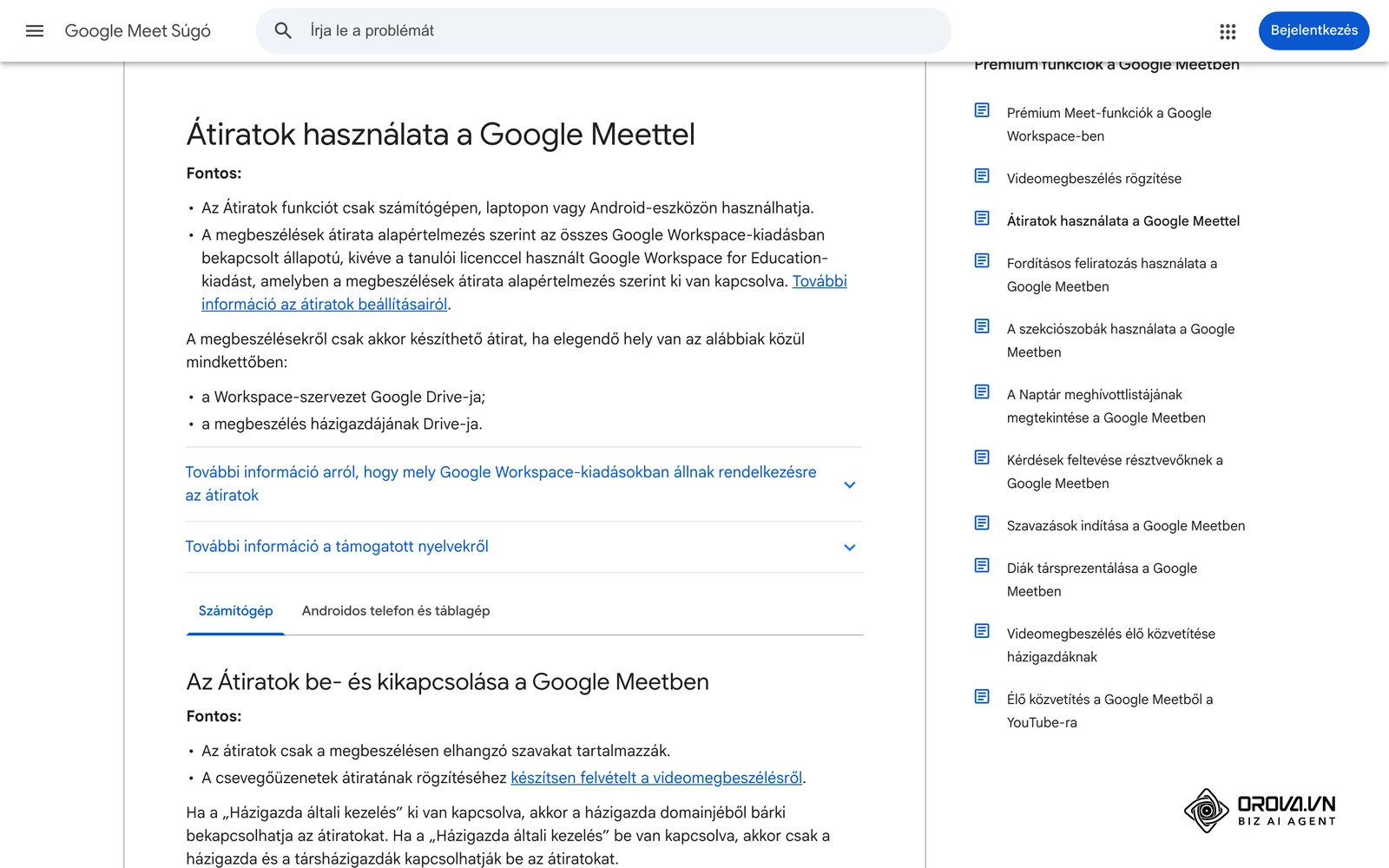Open the Google apps grid

click(x=1228, y=31)
